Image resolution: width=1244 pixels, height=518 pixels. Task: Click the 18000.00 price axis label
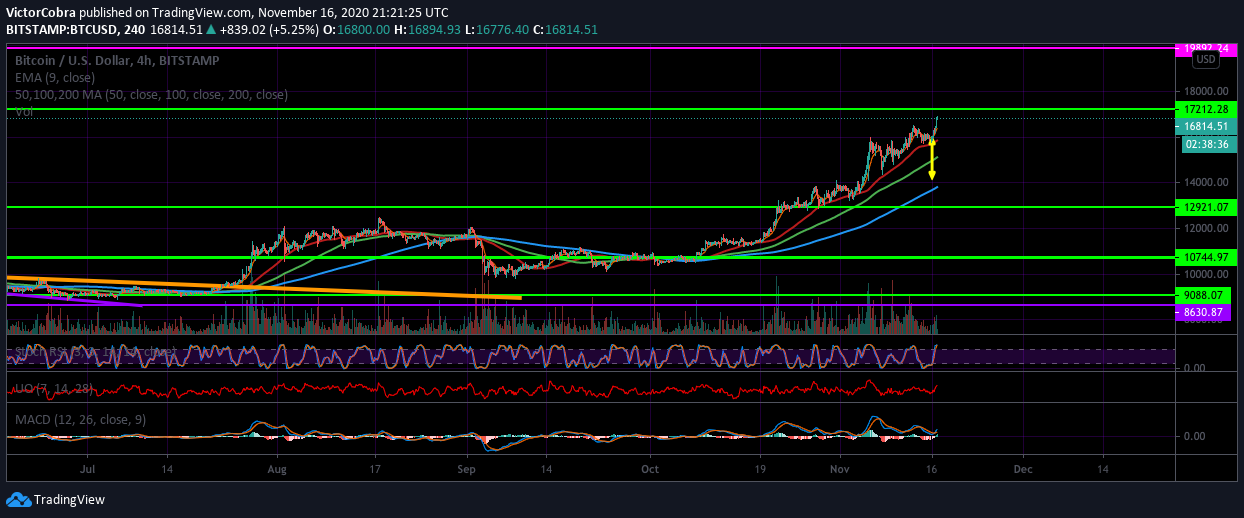1204,90
